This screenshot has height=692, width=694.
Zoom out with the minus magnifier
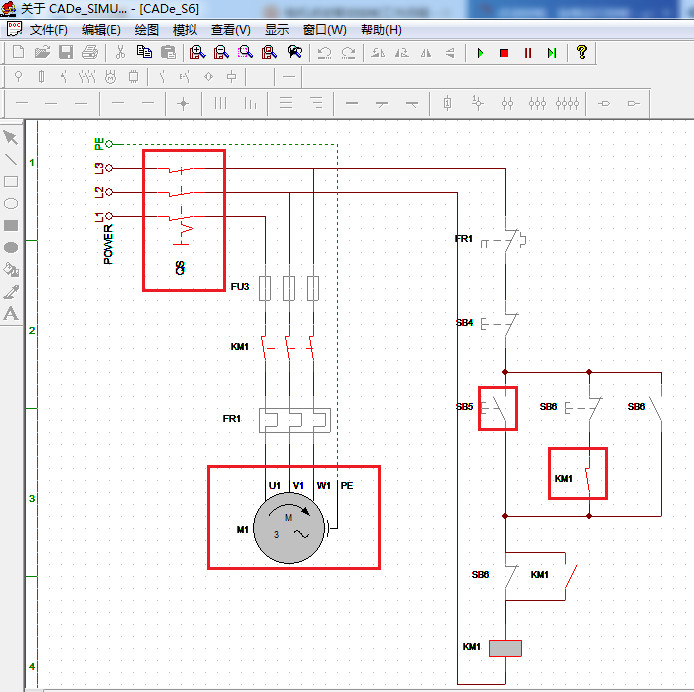point(221,52)
